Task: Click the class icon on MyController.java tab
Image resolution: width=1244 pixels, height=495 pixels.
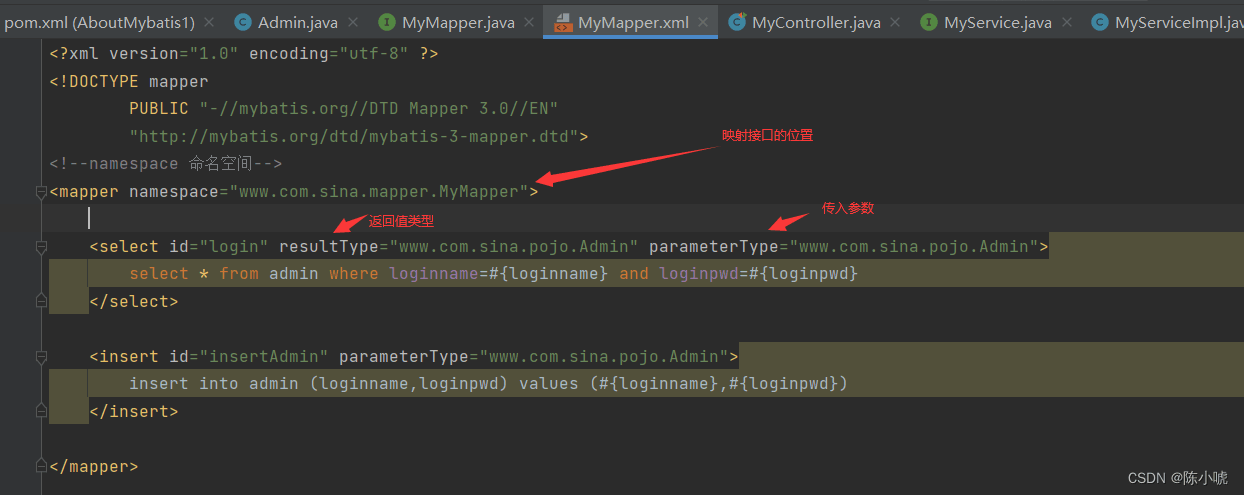Action: pos(737,22)
